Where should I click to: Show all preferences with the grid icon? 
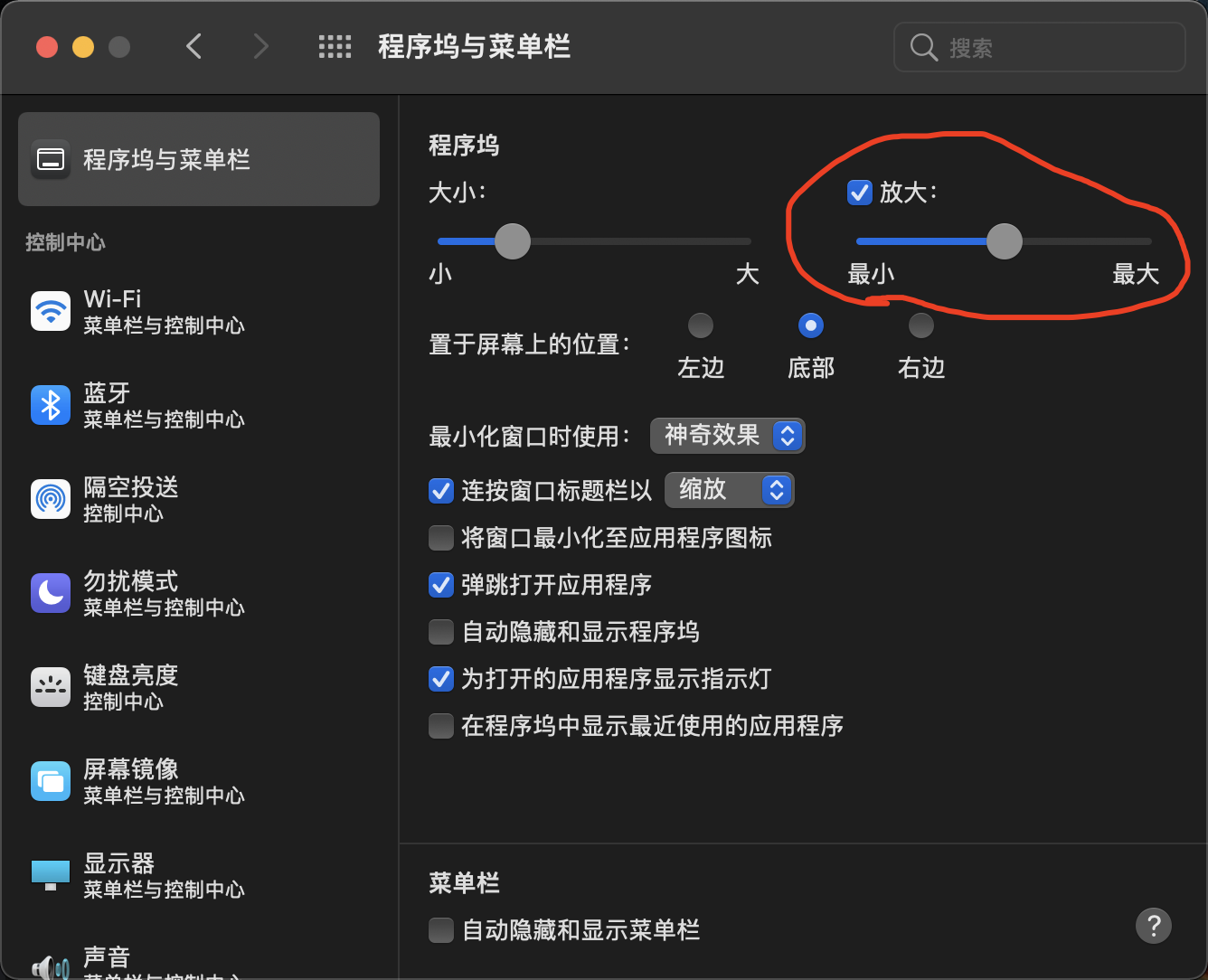coord(335,47)
